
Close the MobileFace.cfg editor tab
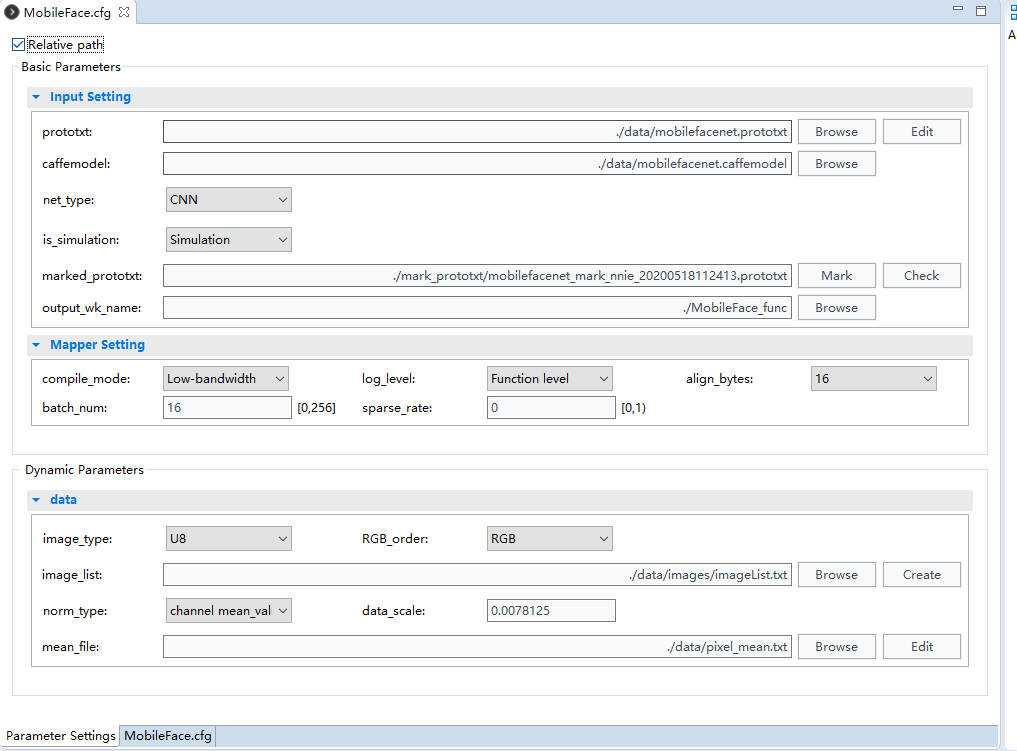(x=124, y=12)
